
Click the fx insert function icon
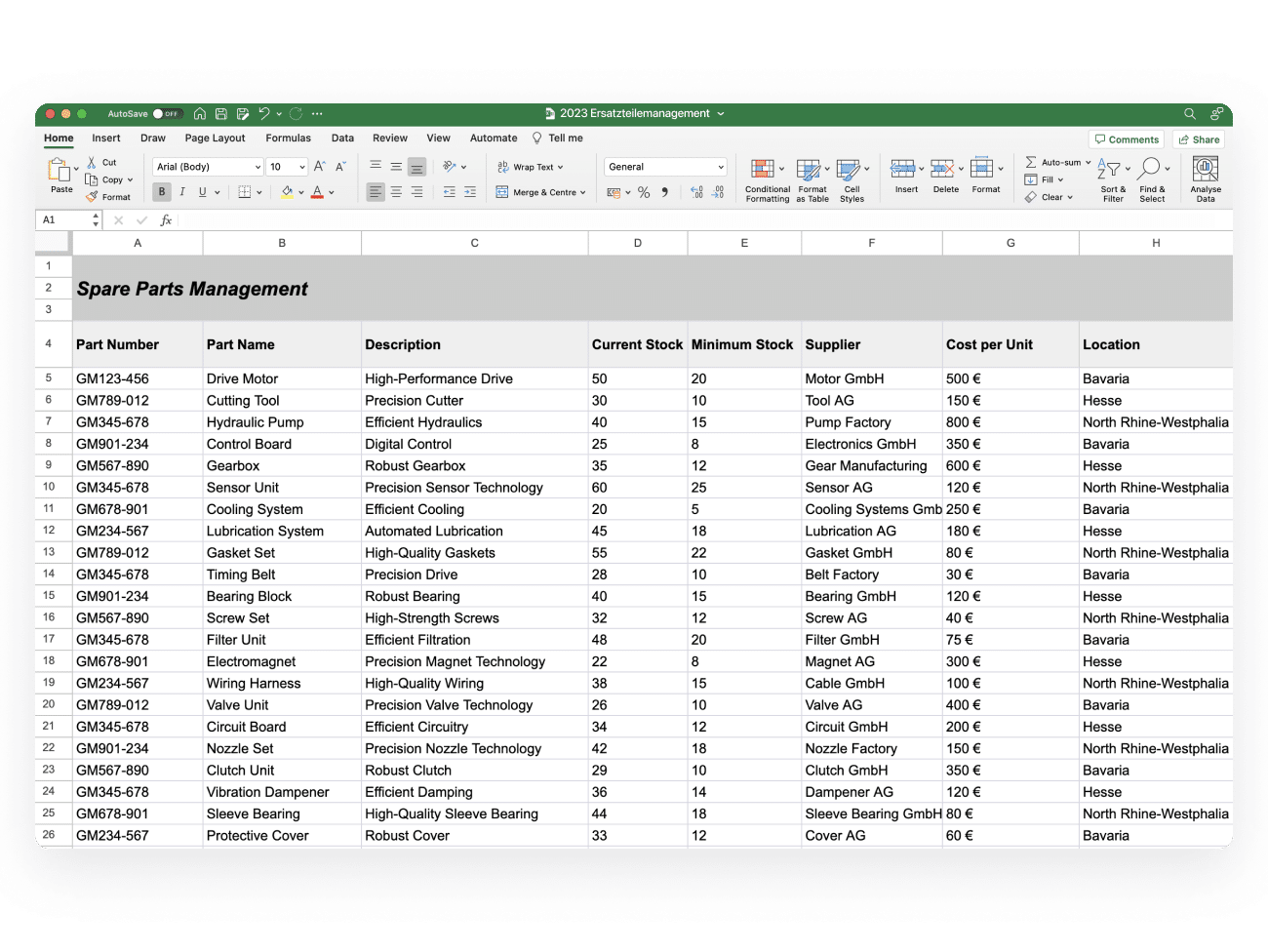(x=167, y=220)
